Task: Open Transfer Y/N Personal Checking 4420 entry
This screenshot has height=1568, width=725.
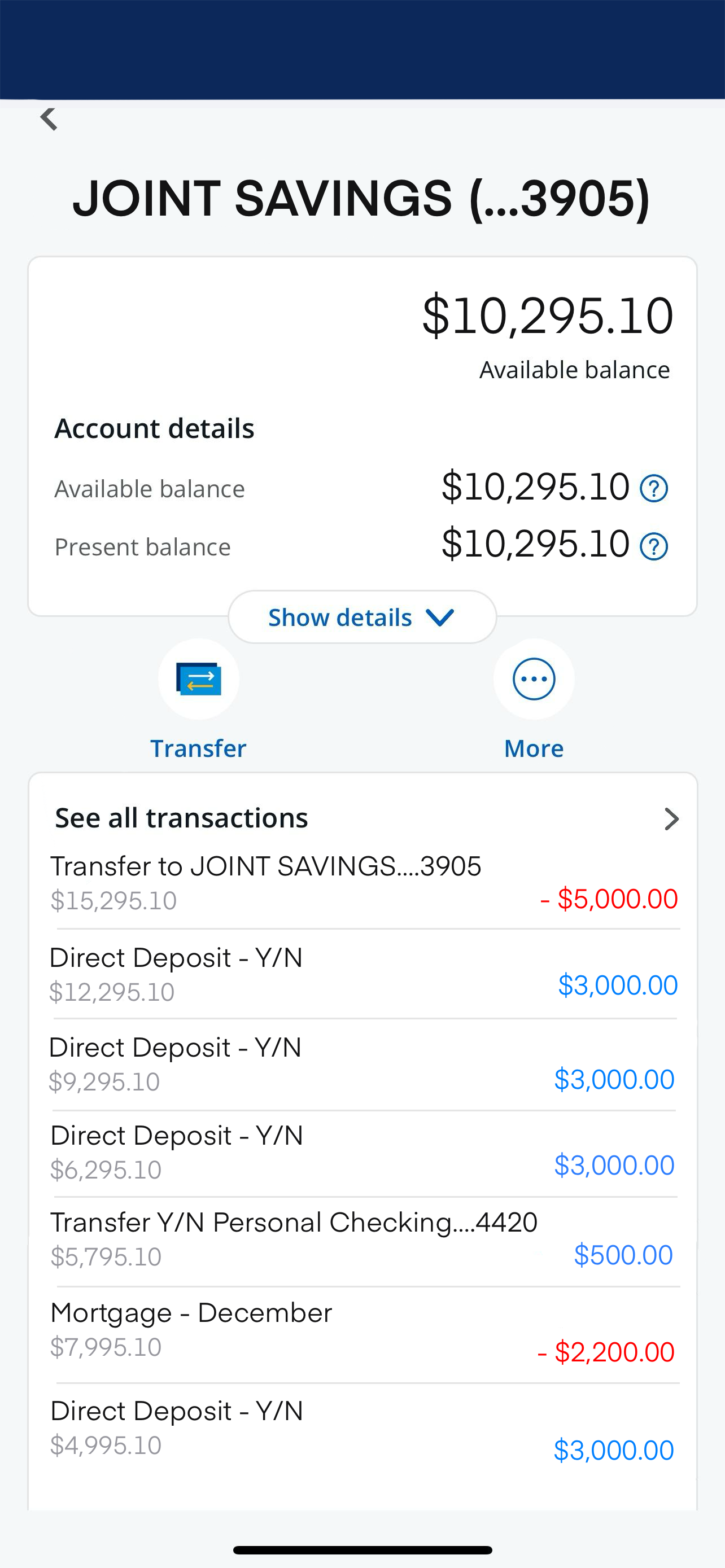Action: [x=364, y=1239]
